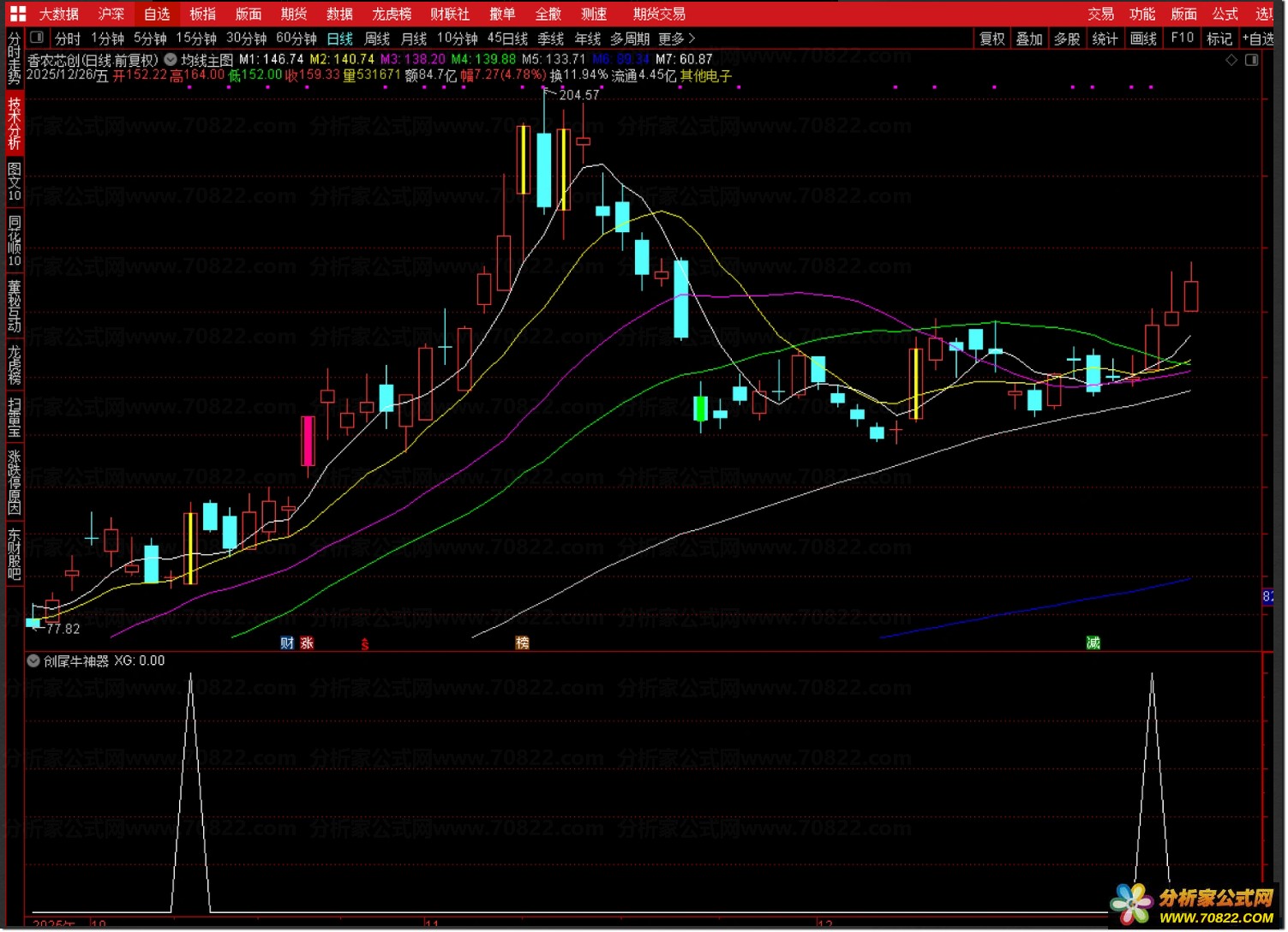
Task: Open the four-square main menu icon
Action: pyautogui.click(x=17, y=14)
